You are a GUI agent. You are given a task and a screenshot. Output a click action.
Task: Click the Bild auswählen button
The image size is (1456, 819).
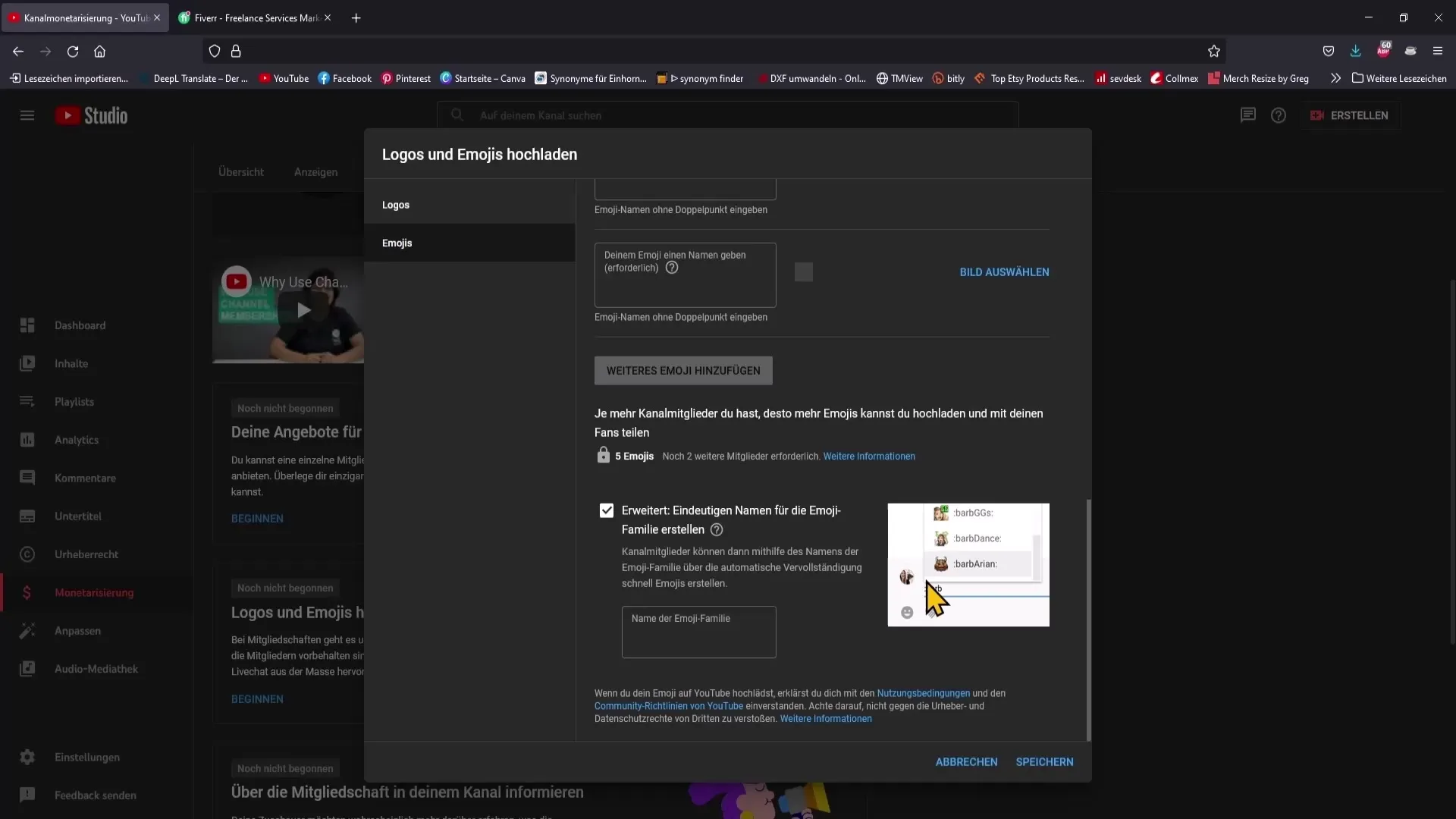click(1004, 271)
